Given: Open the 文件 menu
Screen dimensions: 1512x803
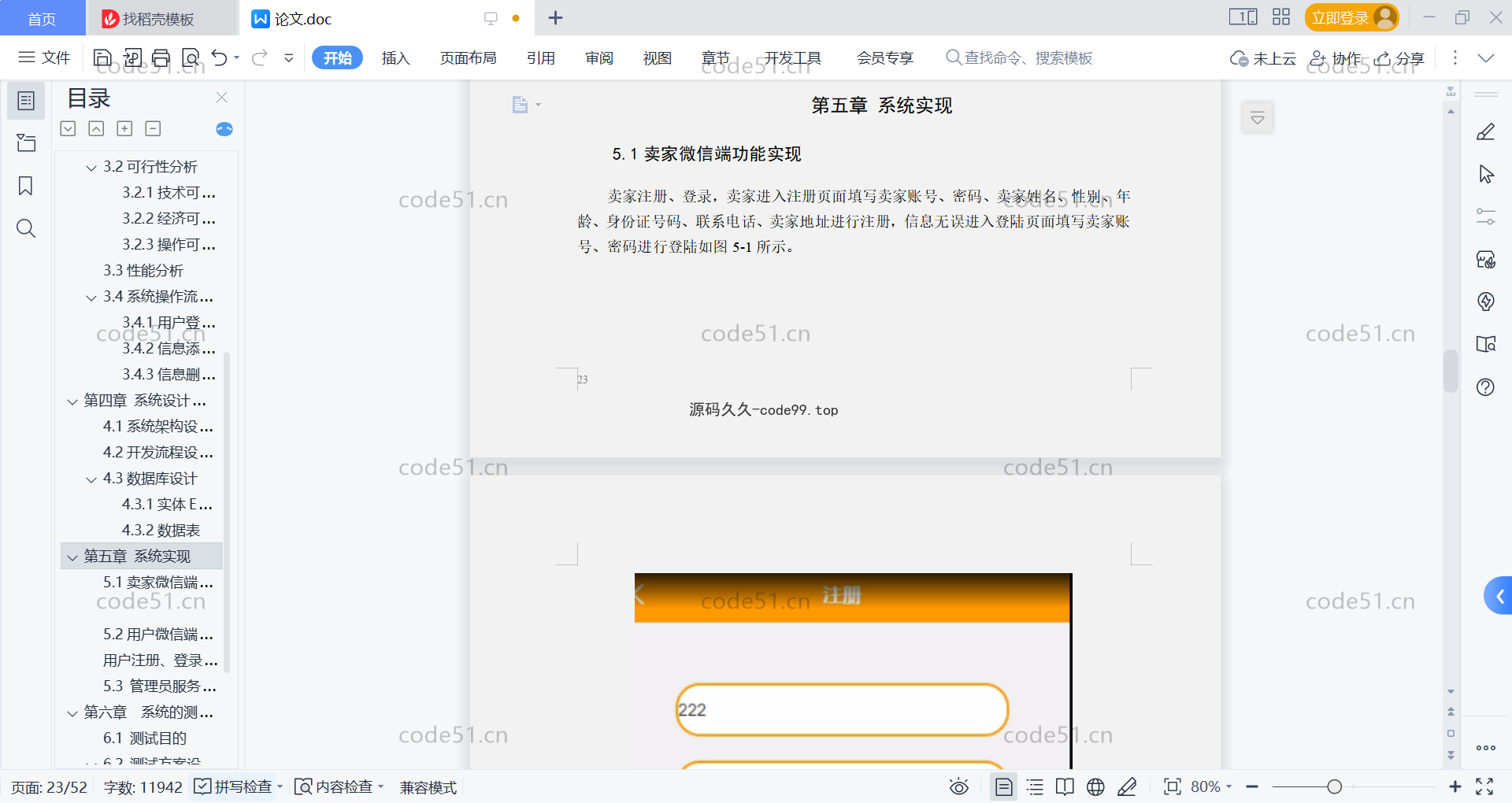Looking at the screenshot, I should pyautogui.click(x=45, y=57).
